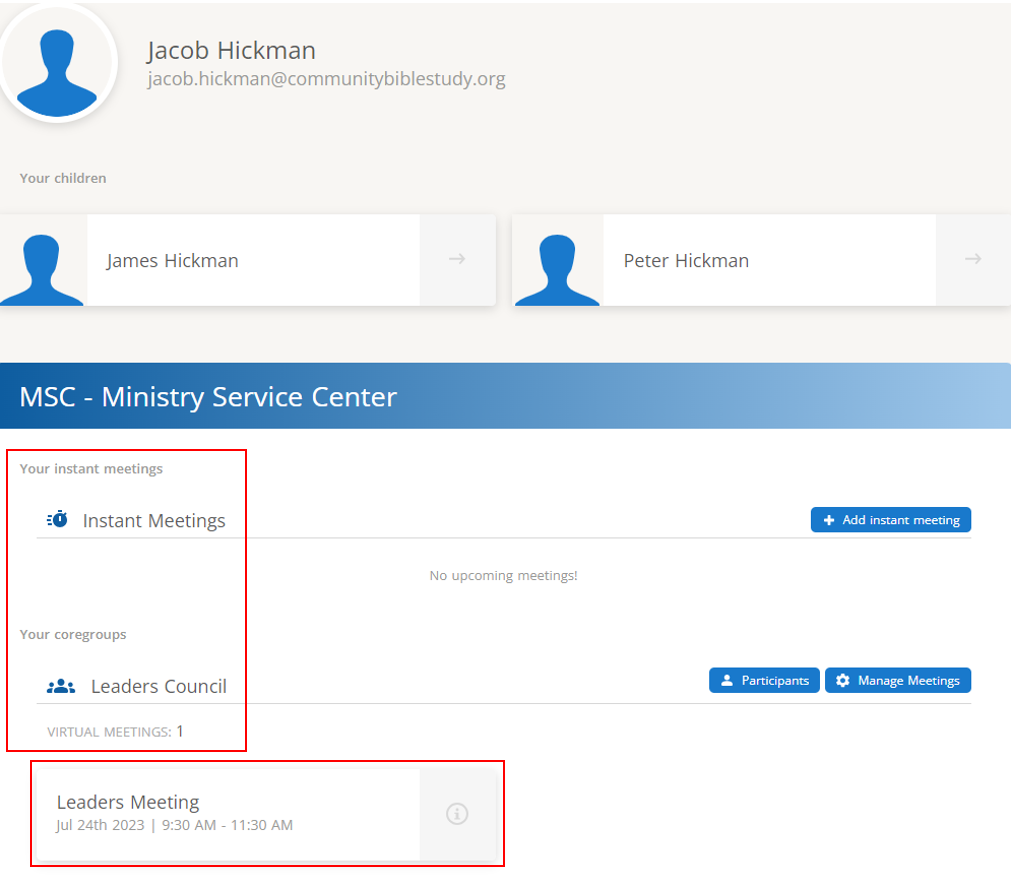Click the jacob.hickman email address
Screen dimensions: 1011x878
point(326,79)
